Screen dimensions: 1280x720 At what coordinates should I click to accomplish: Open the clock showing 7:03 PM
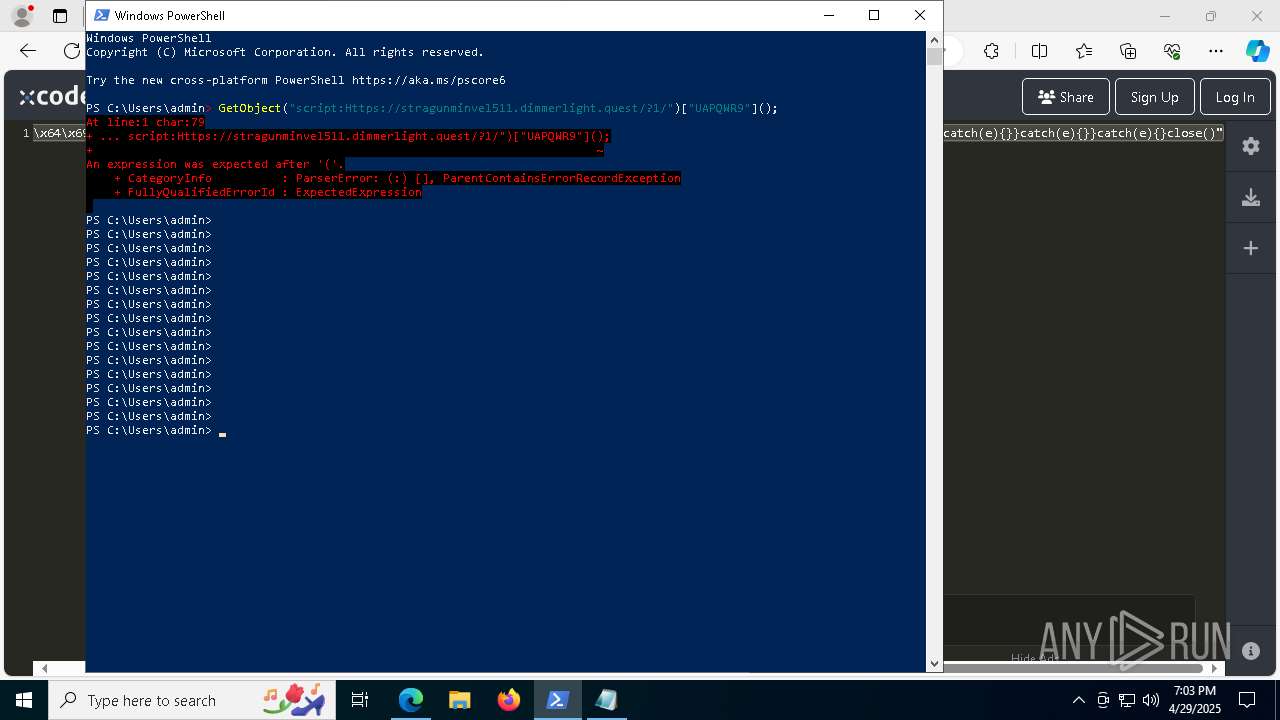(1194, 700)
